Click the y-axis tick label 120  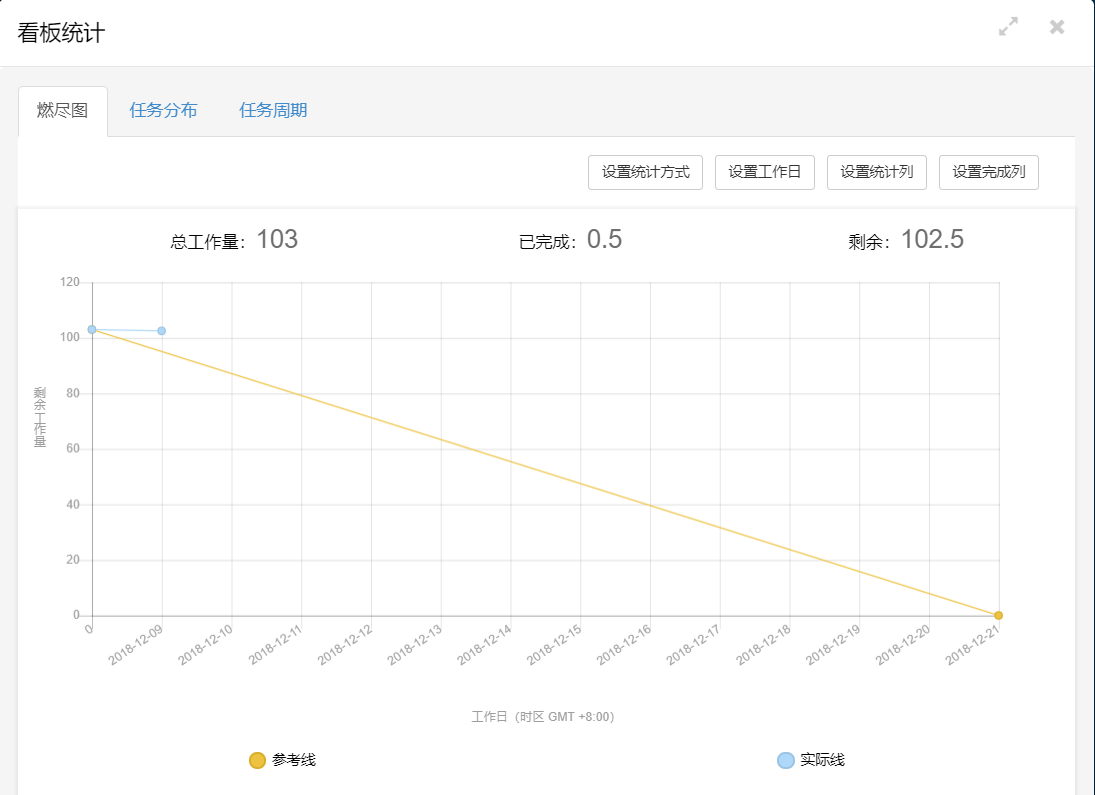(x=70, y=282)
